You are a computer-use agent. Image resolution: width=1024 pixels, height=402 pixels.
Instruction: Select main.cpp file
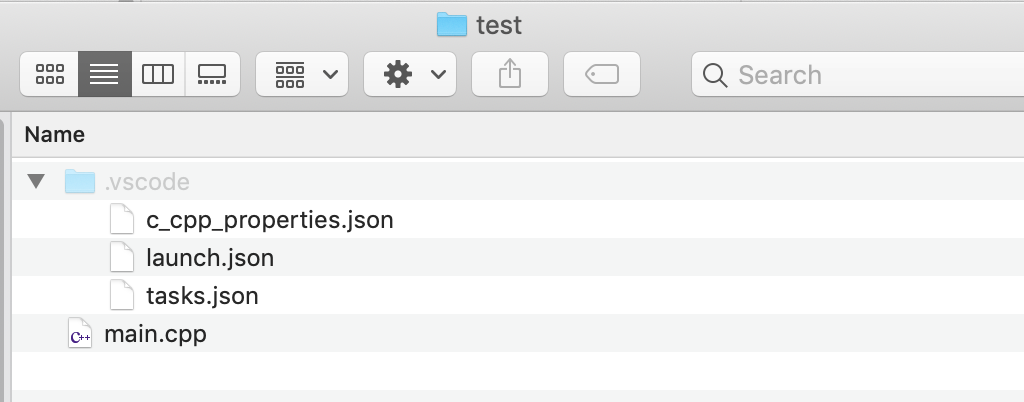[155, 334]
